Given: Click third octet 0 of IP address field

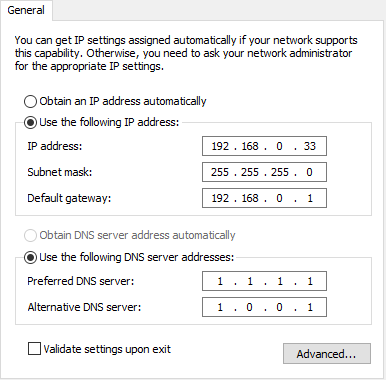Looking at the screenshot, I should click(279, 146).
